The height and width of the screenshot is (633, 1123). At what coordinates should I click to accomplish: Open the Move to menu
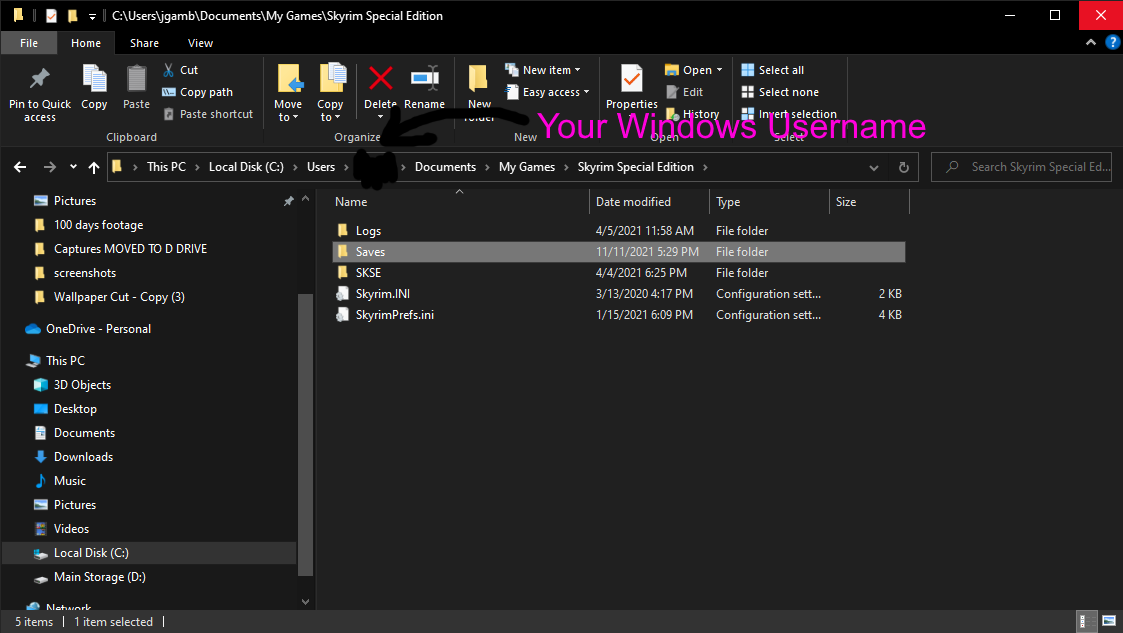point(288,93)
